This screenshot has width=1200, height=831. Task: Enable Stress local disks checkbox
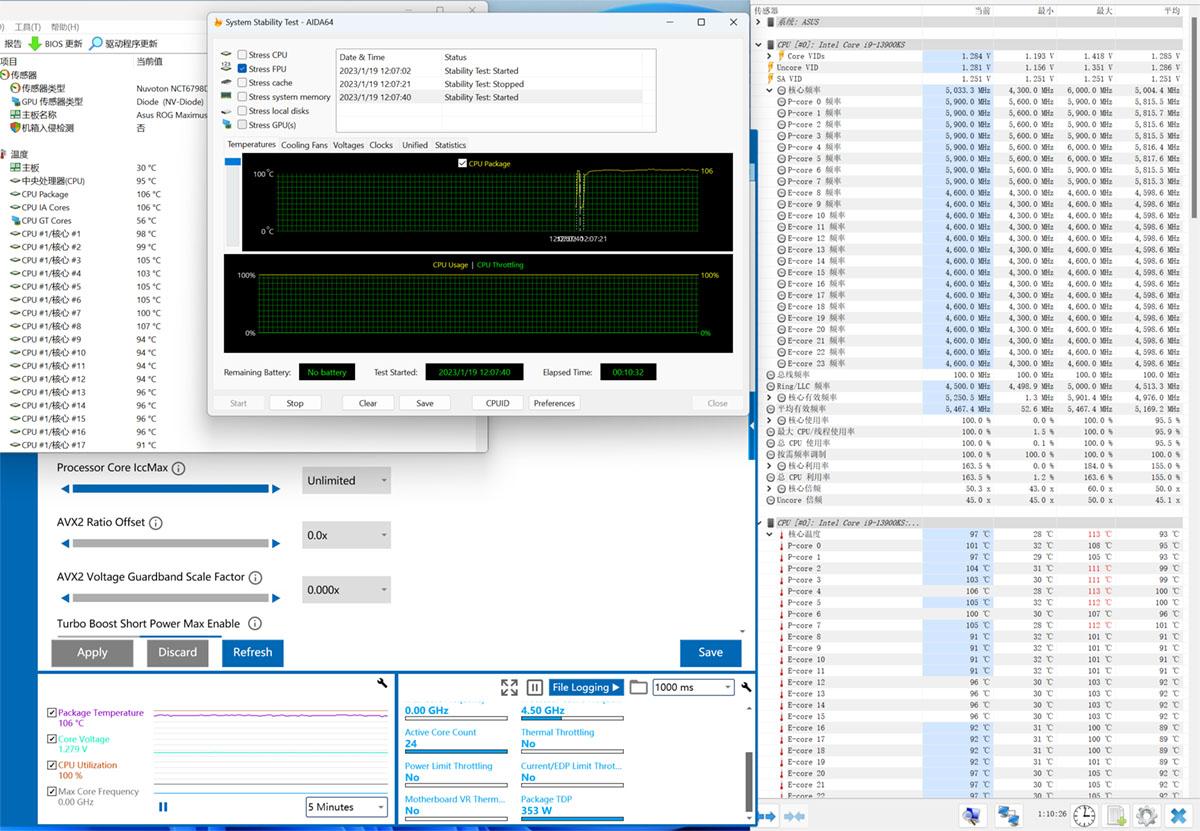pos(242,111)
